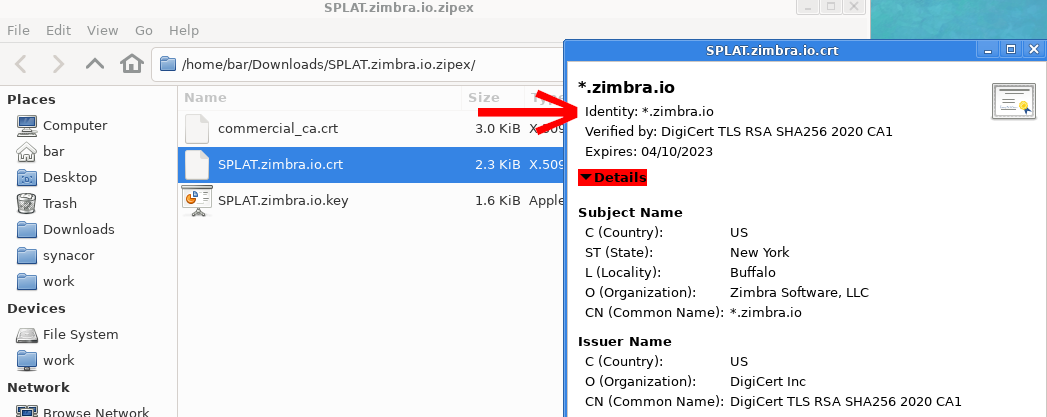Click the SPLAT.zimbra.io.crt file icon
The width and height of the screenshot is (1047, 417).
click(x=197, y=164)
